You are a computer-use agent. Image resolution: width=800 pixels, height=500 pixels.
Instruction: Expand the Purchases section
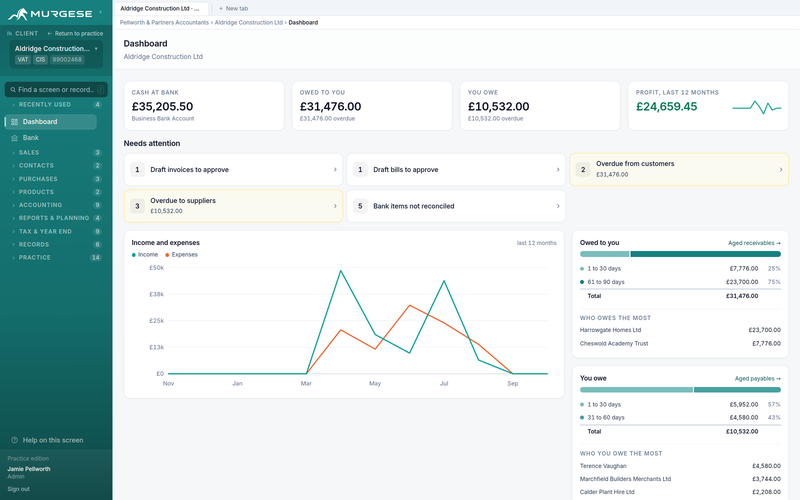[56, 179]
